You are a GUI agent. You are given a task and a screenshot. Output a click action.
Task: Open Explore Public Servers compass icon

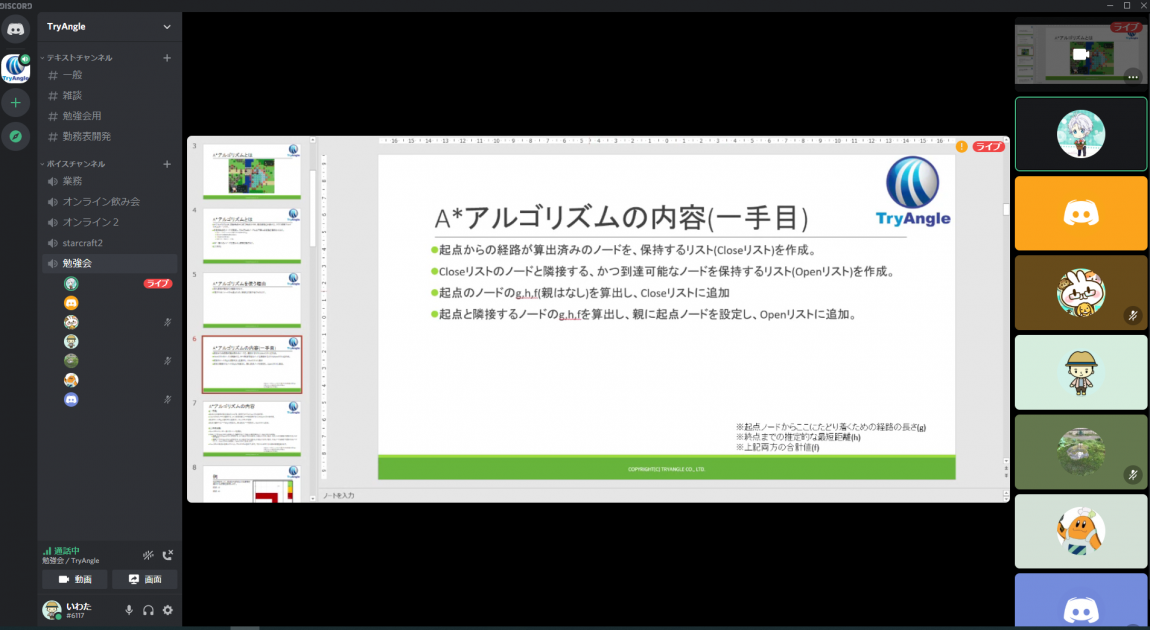[x=16, y=136]
